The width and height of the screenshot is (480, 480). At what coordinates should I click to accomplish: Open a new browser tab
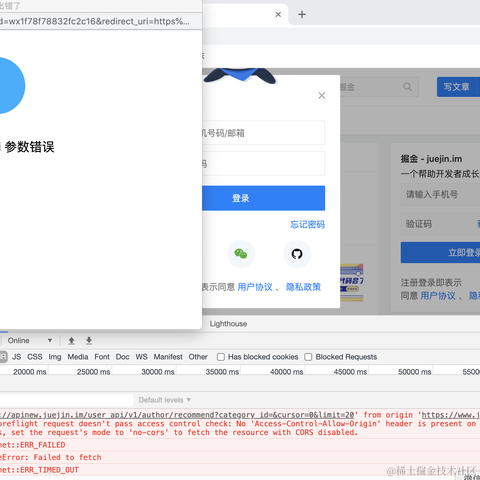[302, 14]
